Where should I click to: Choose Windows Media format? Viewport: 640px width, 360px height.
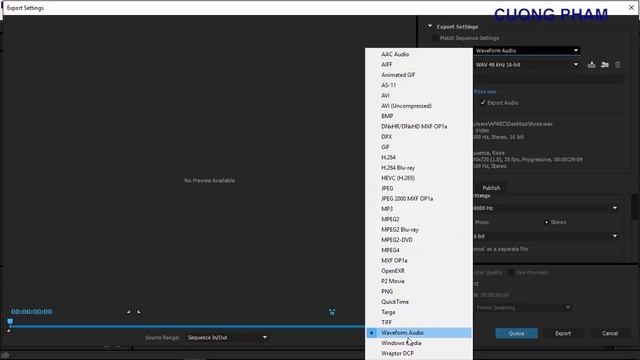pos(419,343)
